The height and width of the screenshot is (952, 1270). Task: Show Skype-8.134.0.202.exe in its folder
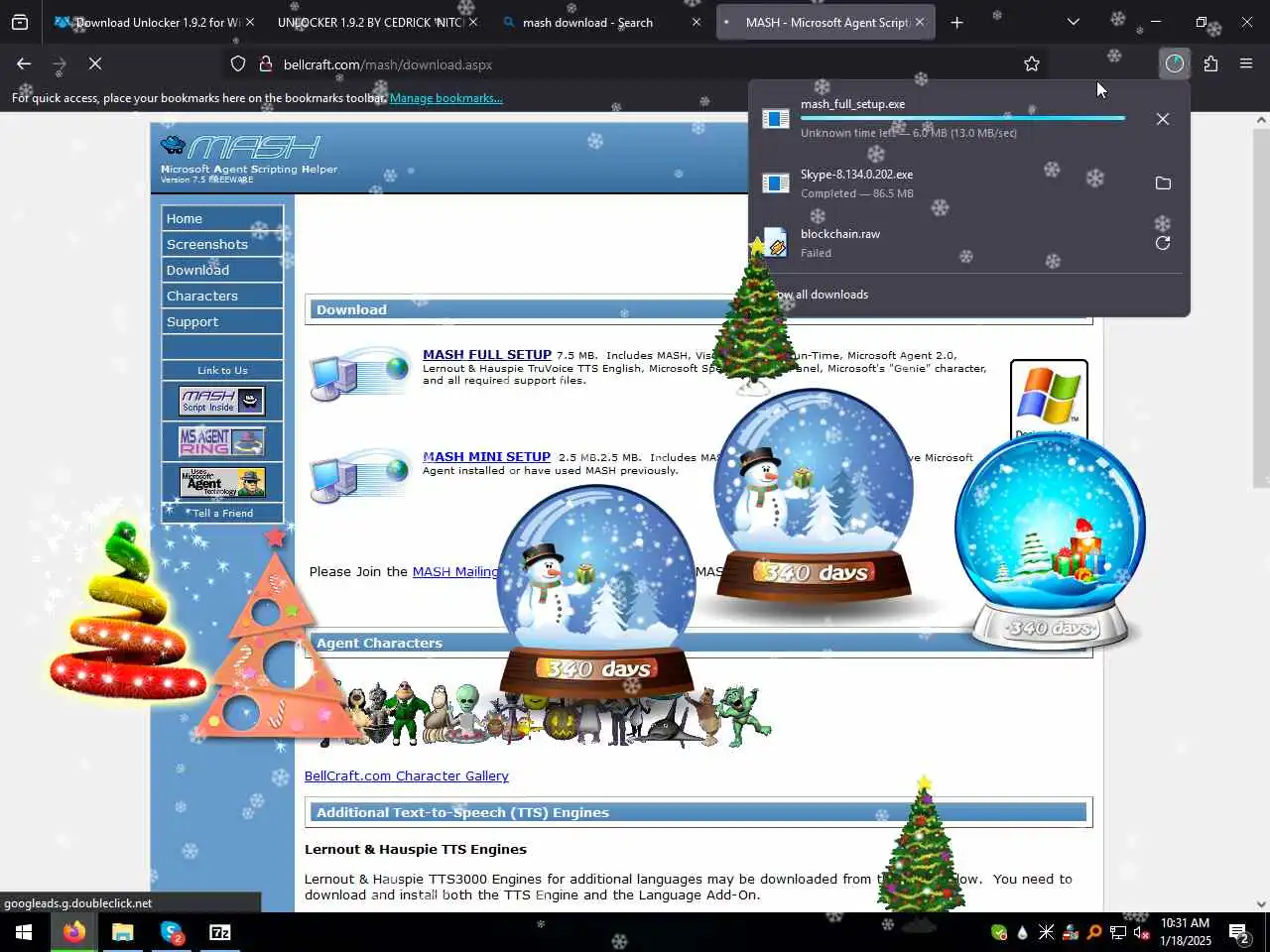click(1163, 183)
